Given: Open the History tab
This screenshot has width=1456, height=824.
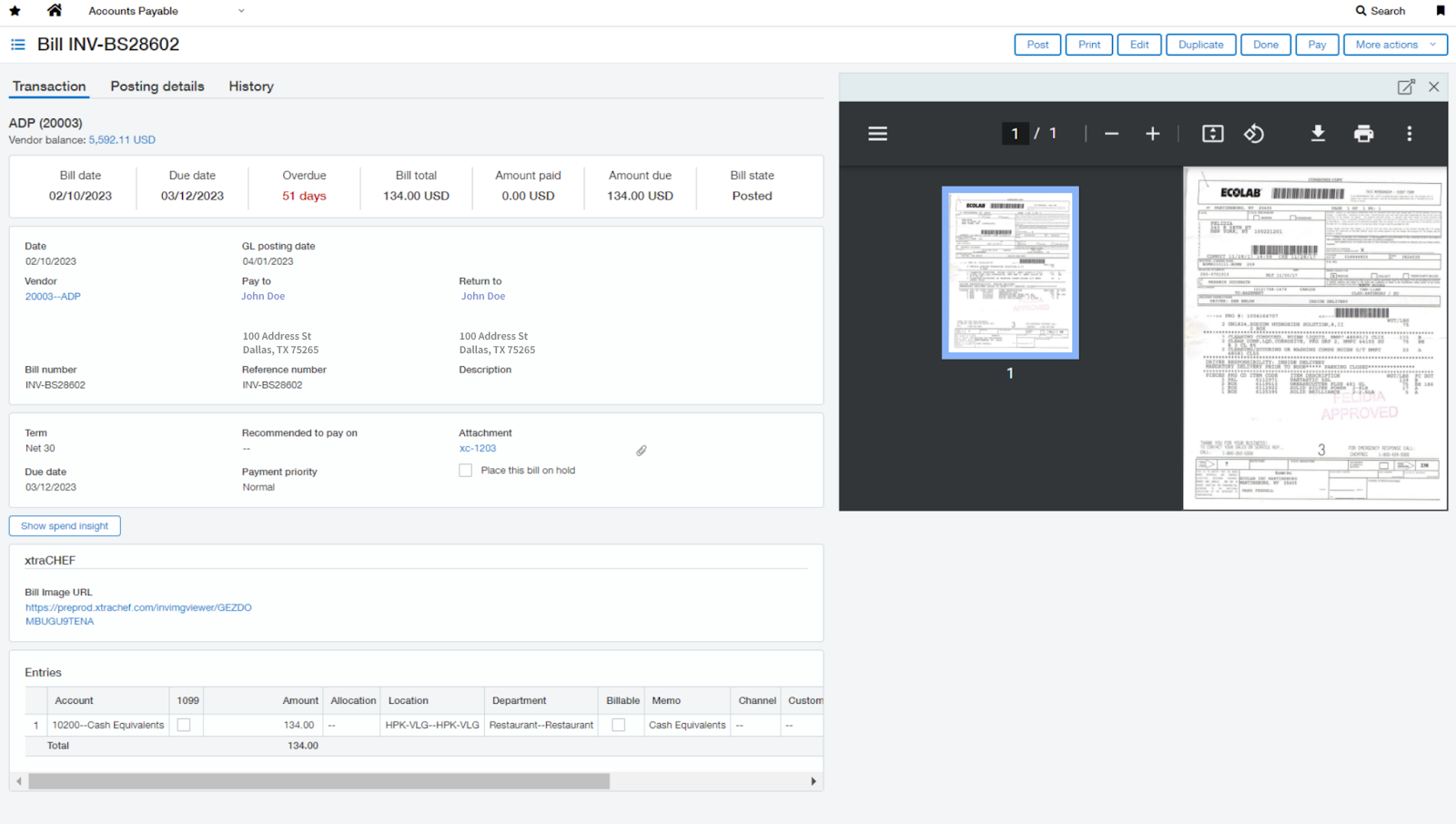Looking at the screenshot, I should point(251,86).
